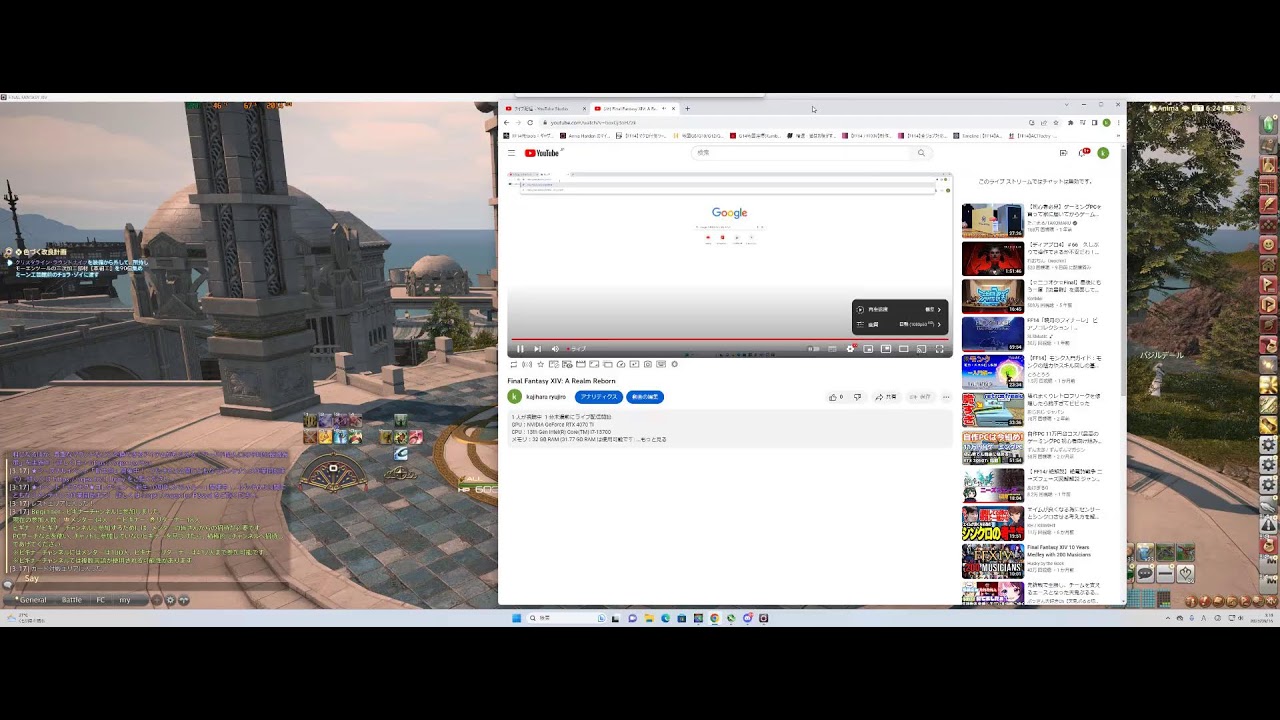Open the YouTube player settings gear

point(850,349)
